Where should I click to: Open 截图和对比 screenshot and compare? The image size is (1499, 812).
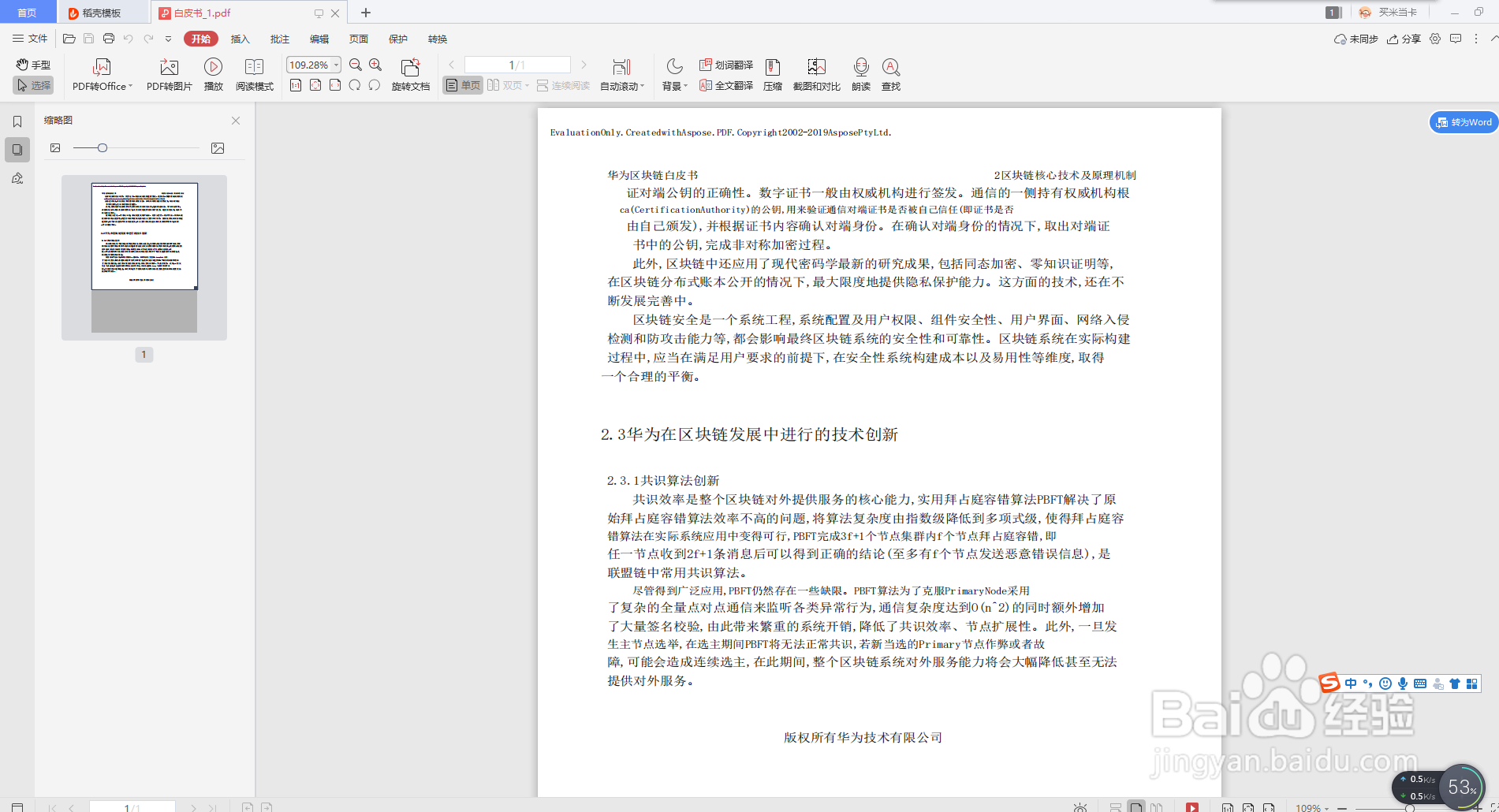[x=816, y=75]
